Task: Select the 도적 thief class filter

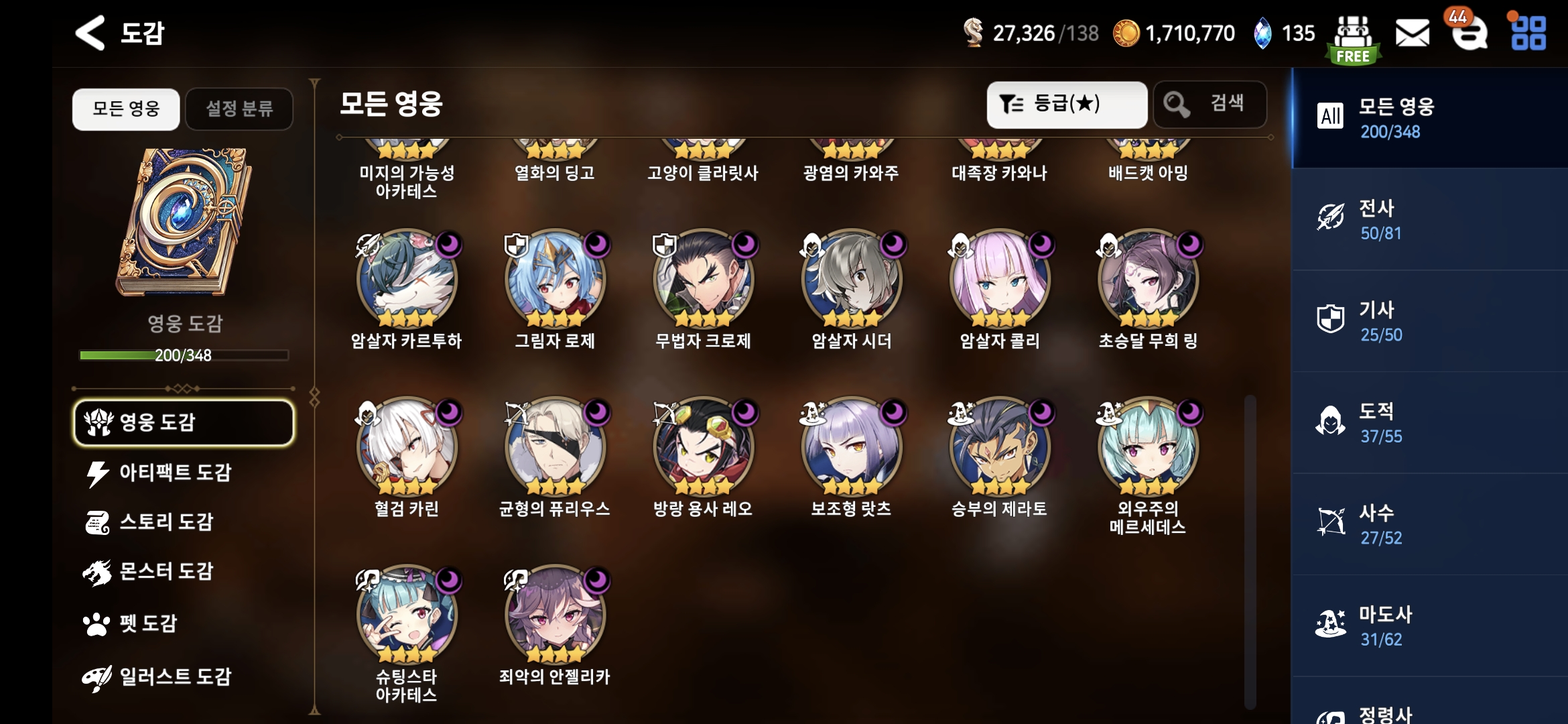Action: 1429,423
